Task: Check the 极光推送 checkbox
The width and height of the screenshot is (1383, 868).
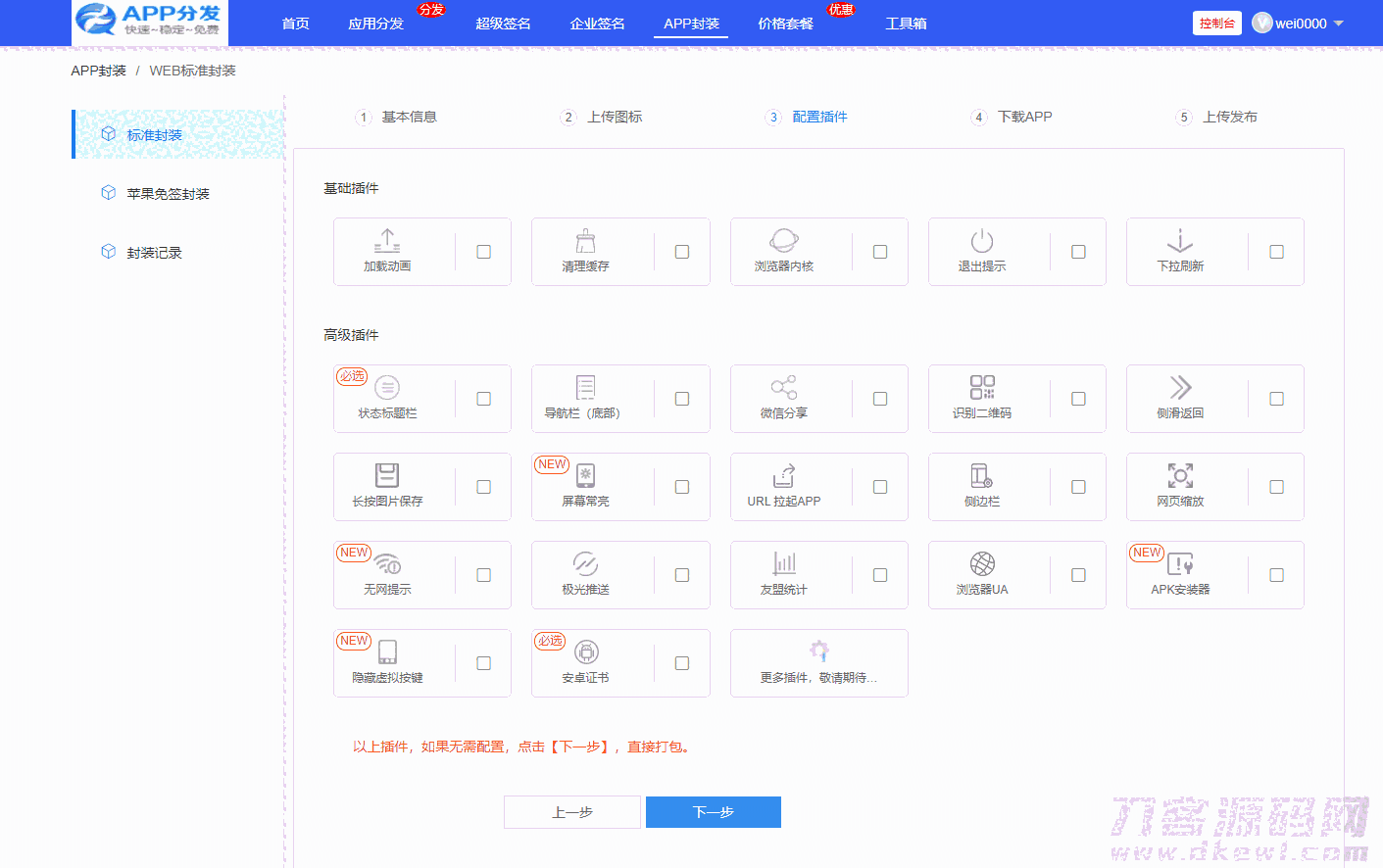Action: (x=682, y=575)
